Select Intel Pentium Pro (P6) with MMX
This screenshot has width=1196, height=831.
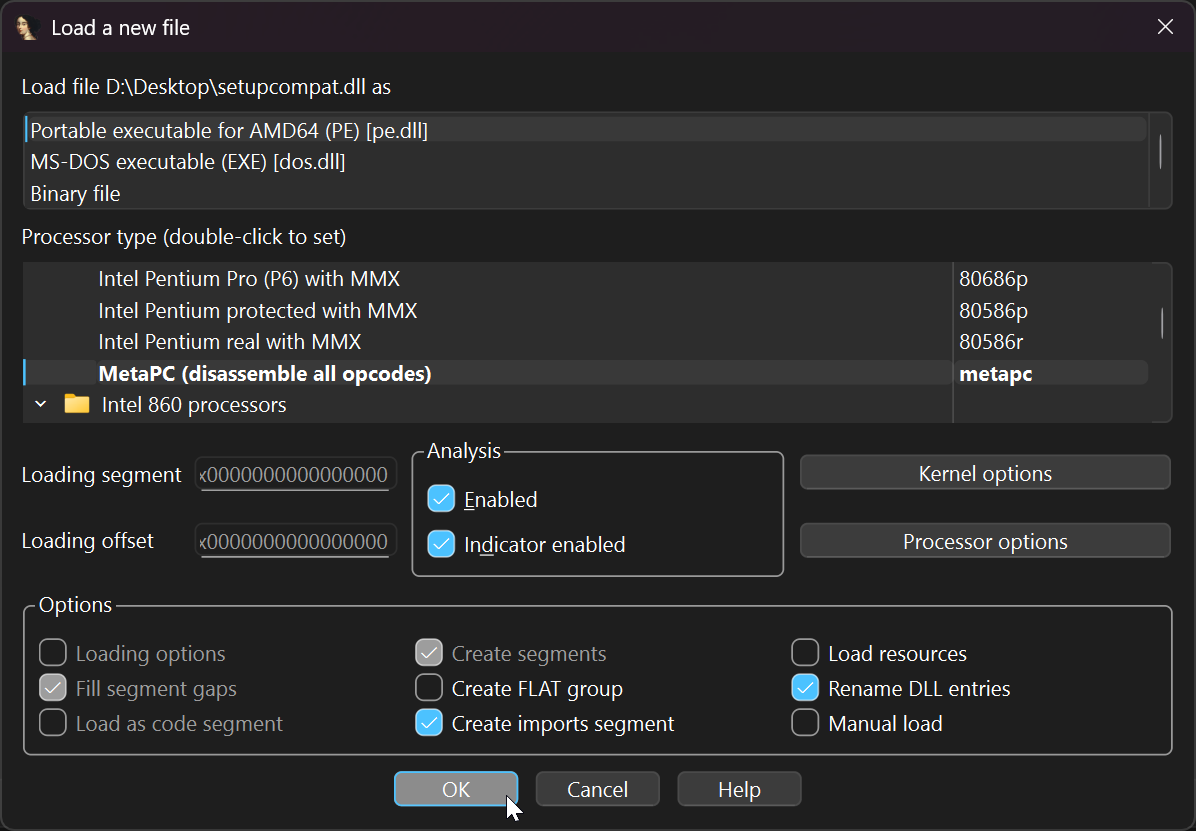click(249, 278)
